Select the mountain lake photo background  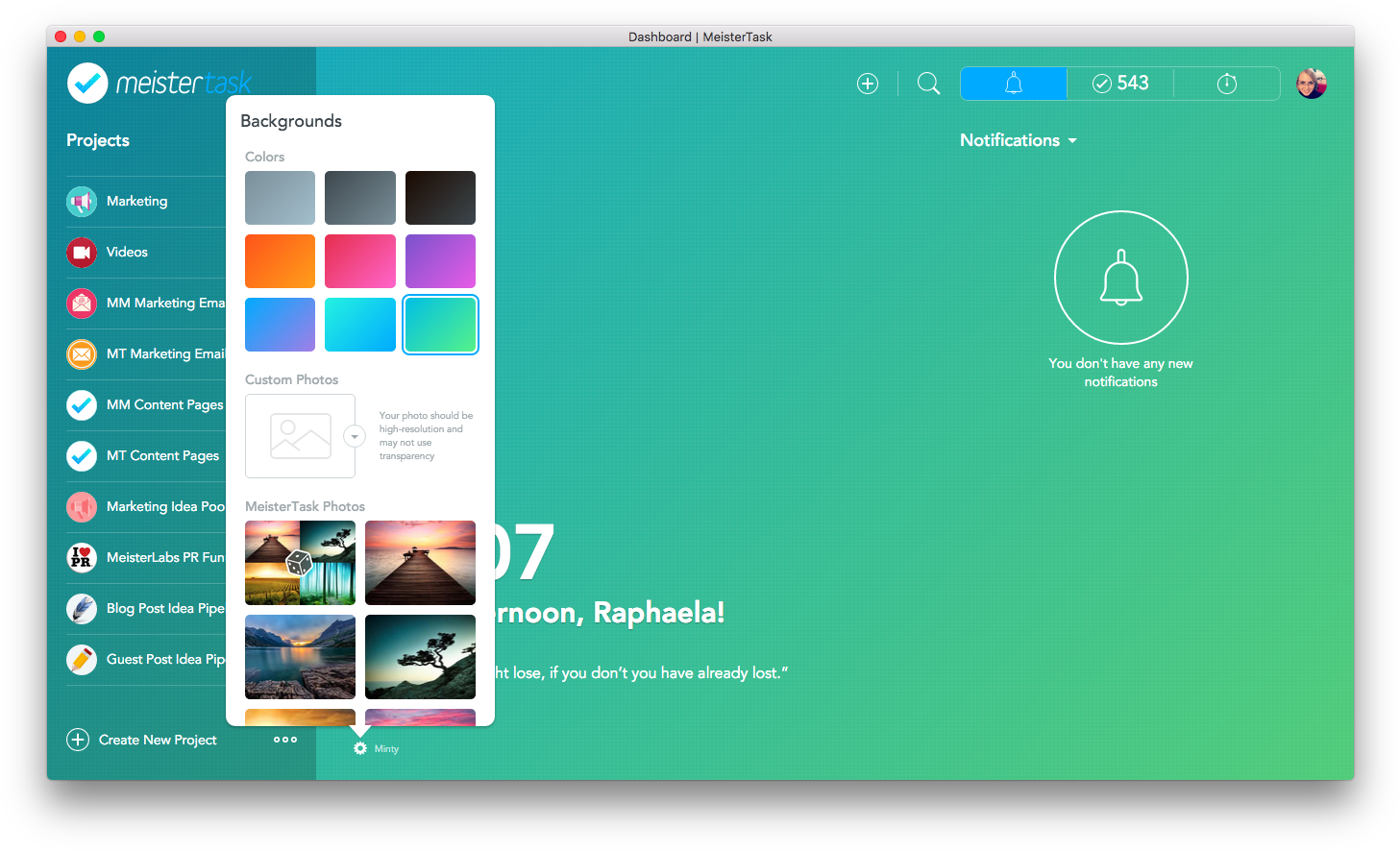(300, 657)
